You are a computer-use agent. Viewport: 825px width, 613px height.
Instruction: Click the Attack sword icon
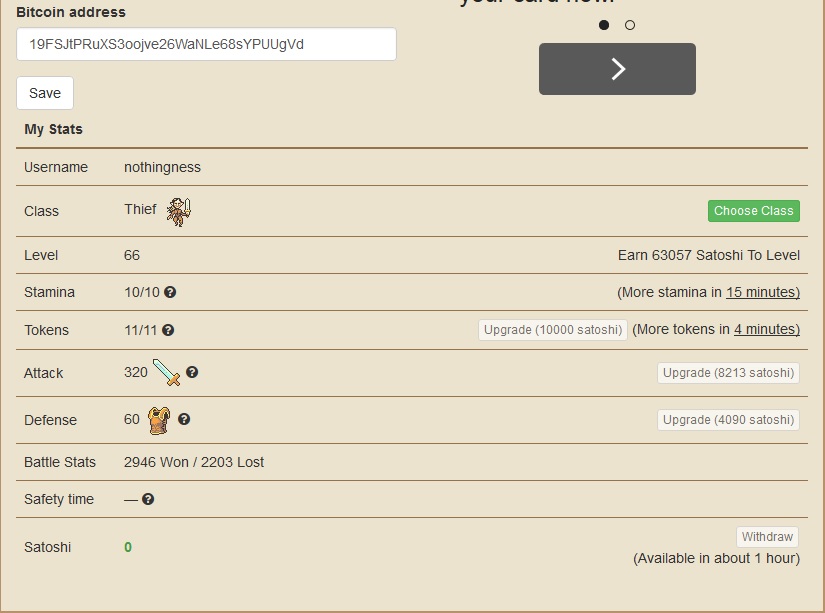tap(166, 373)
